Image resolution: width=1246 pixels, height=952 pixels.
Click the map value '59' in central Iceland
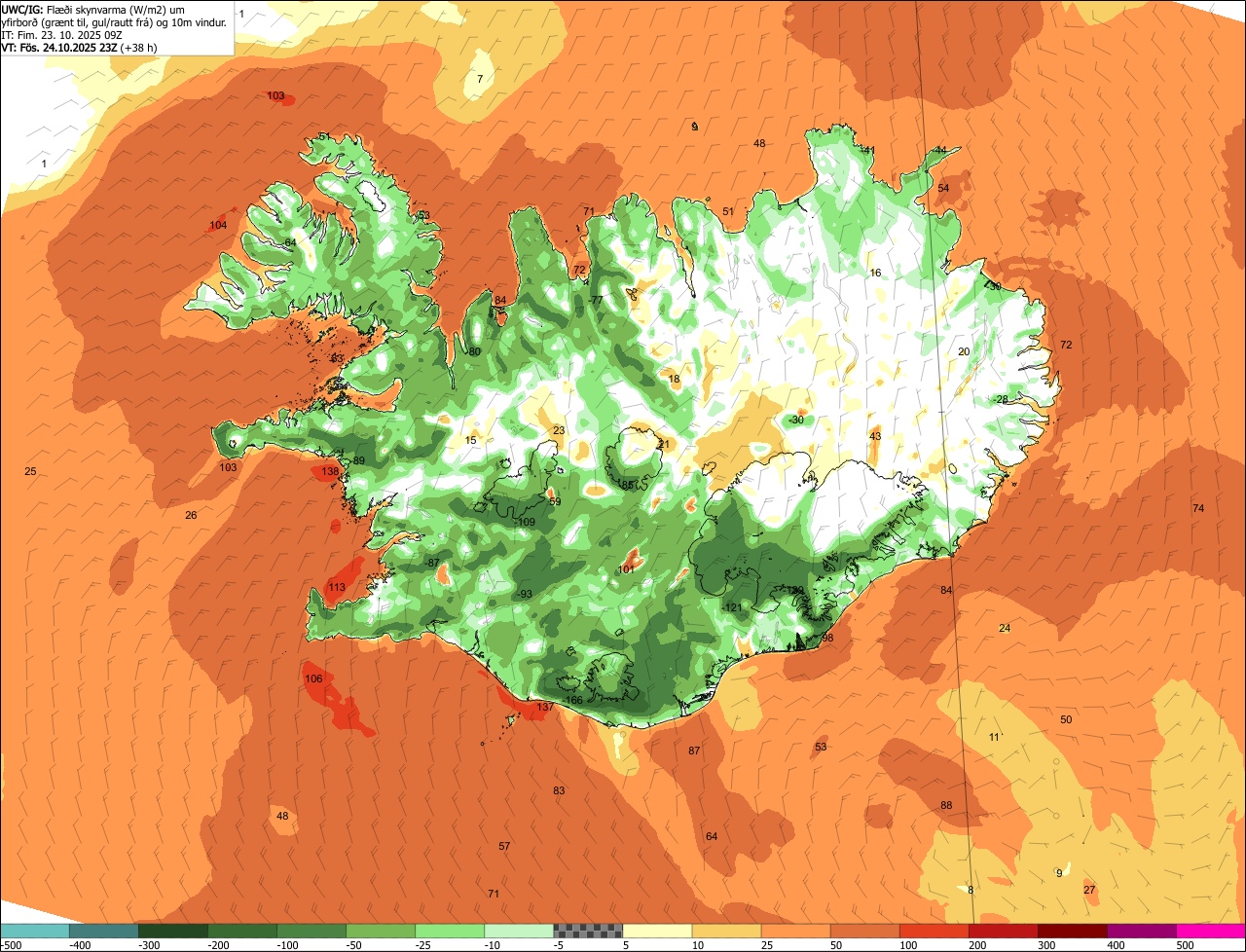(x=555, y=502)
